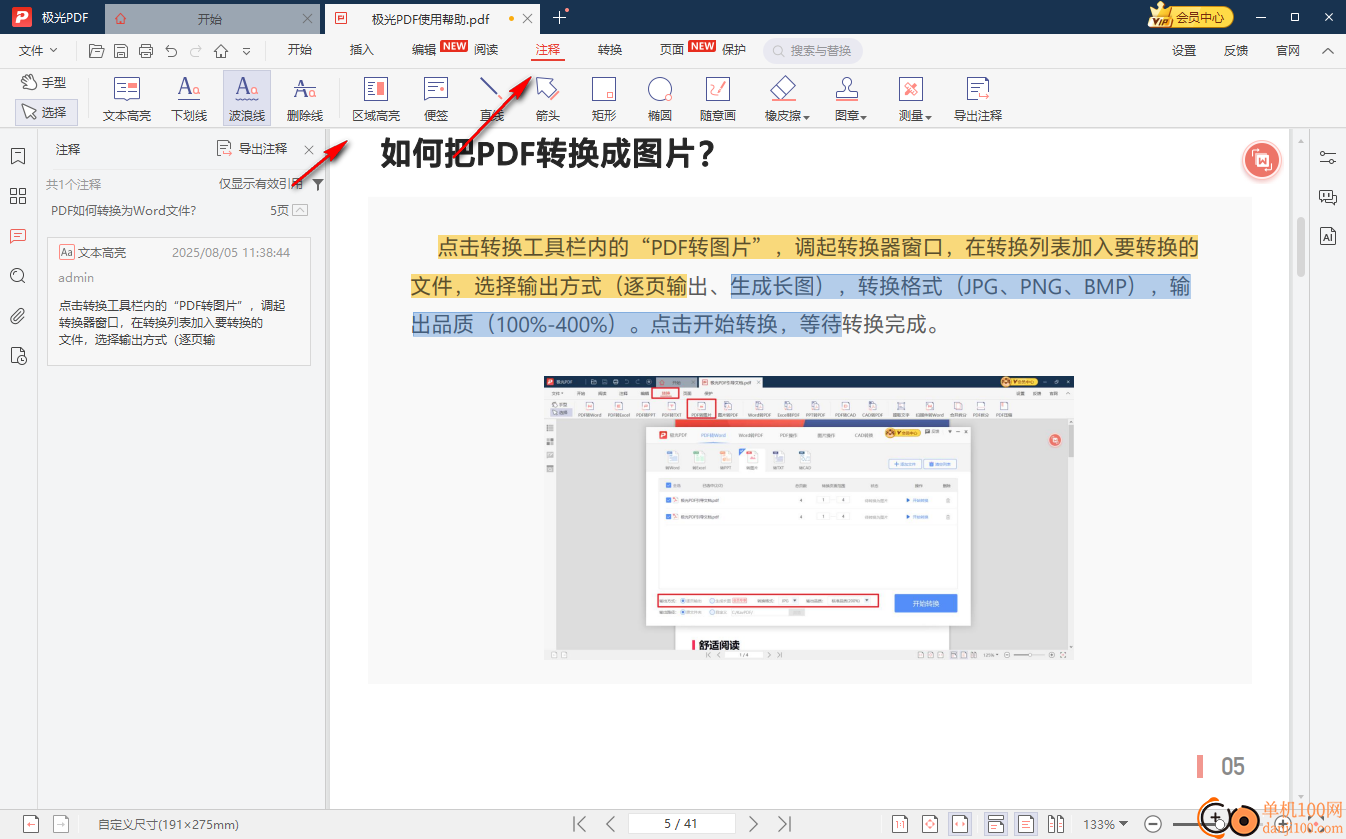
Task: Select the 矩形 rectangle tool
Action: coord(603,99)
